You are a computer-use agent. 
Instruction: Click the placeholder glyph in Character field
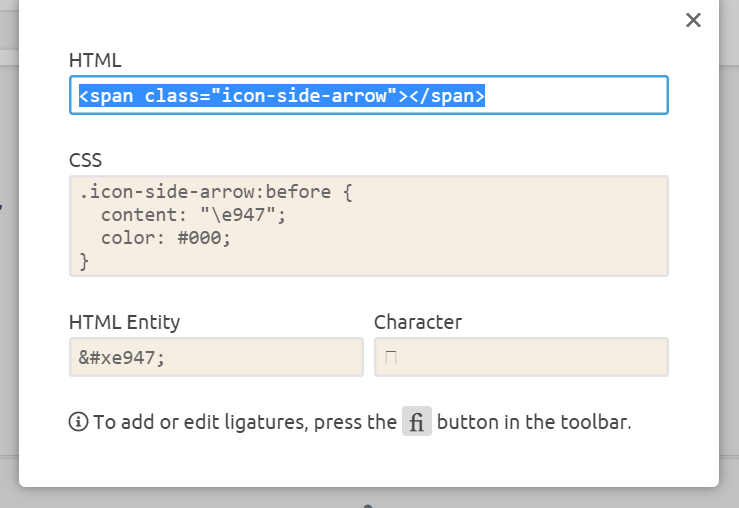(391, 357)
